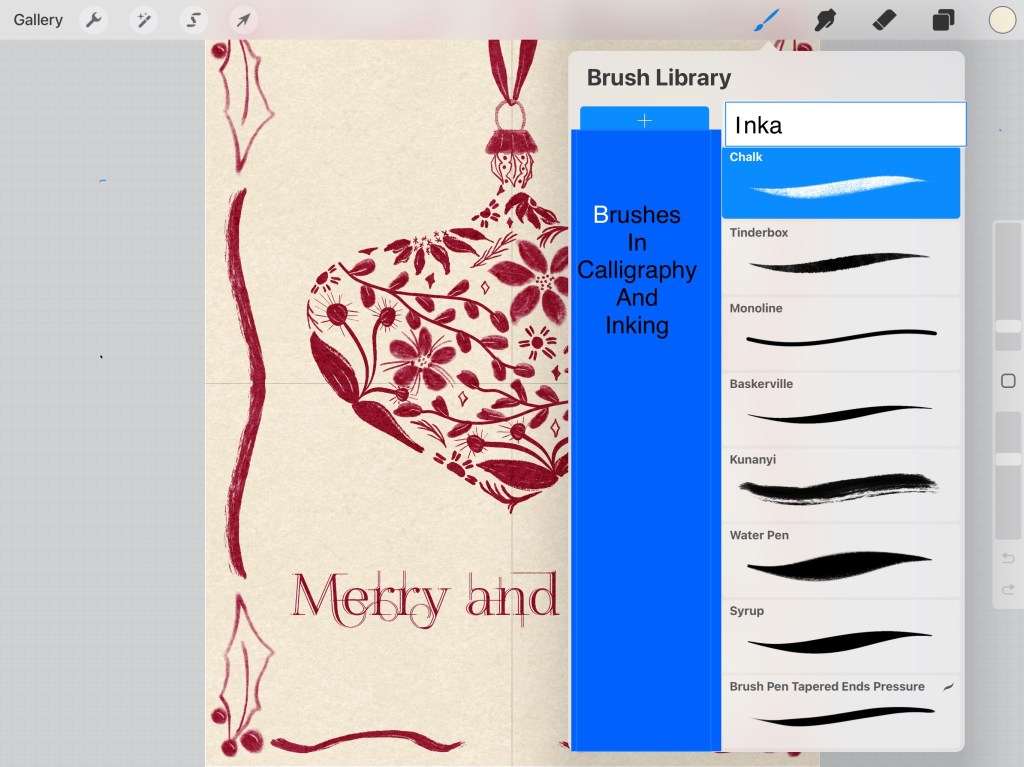
Task: Open the Actions wrench menu
Action: pos(93,20)
